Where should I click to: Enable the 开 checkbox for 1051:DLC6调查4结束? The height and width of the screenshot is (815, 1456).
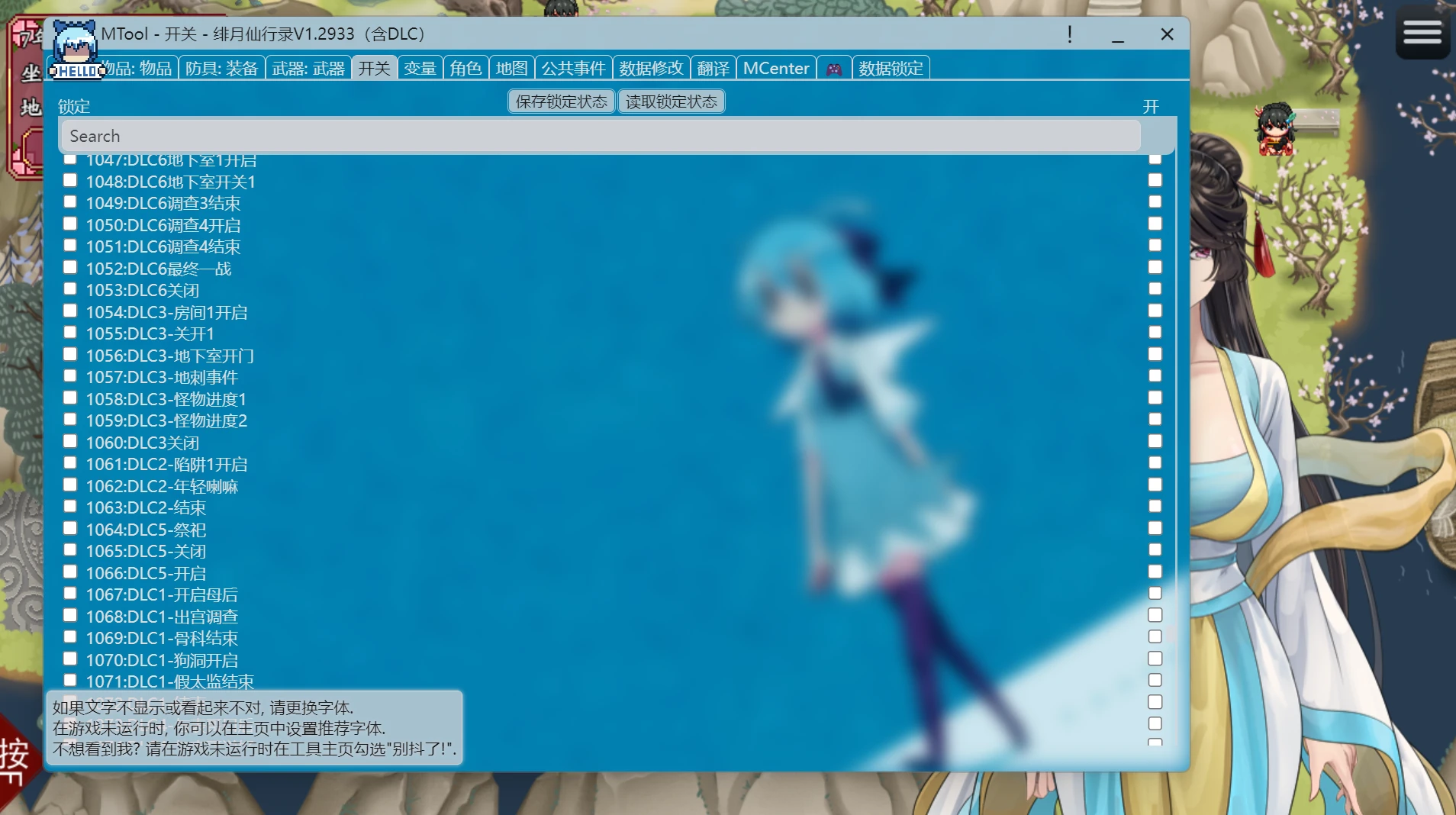(1155, 245)
